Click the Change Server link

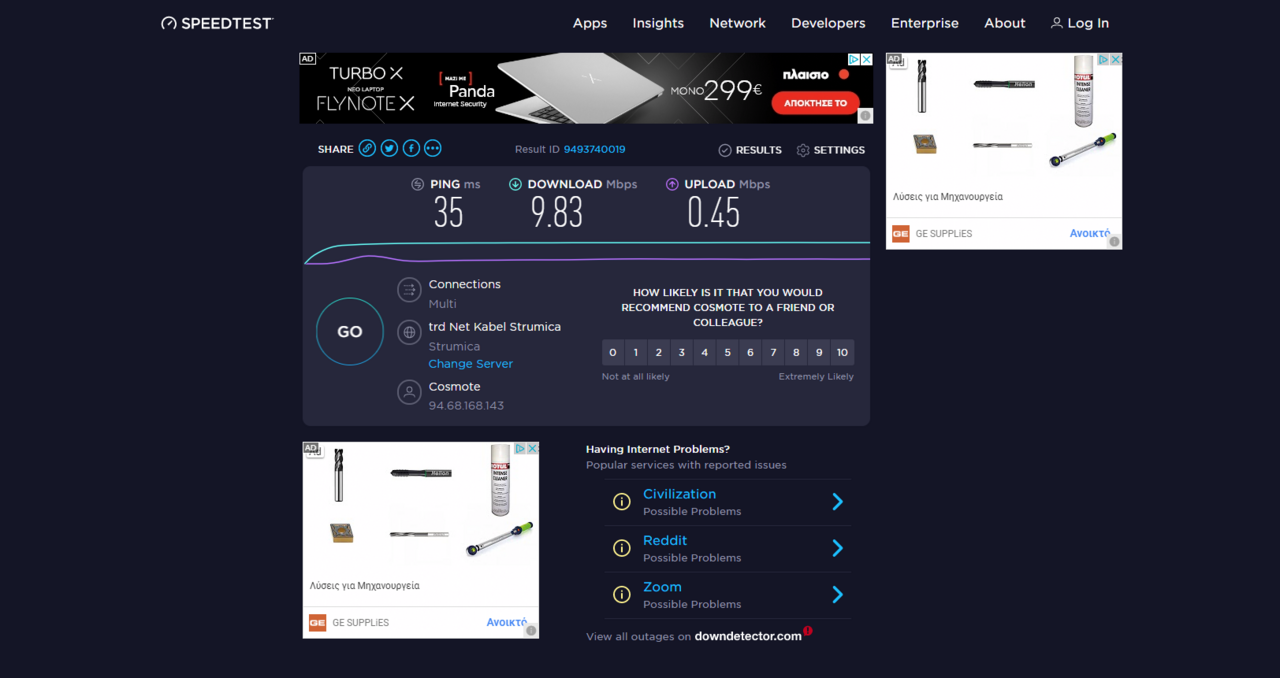pyautogui.click(x=471, y=364)
